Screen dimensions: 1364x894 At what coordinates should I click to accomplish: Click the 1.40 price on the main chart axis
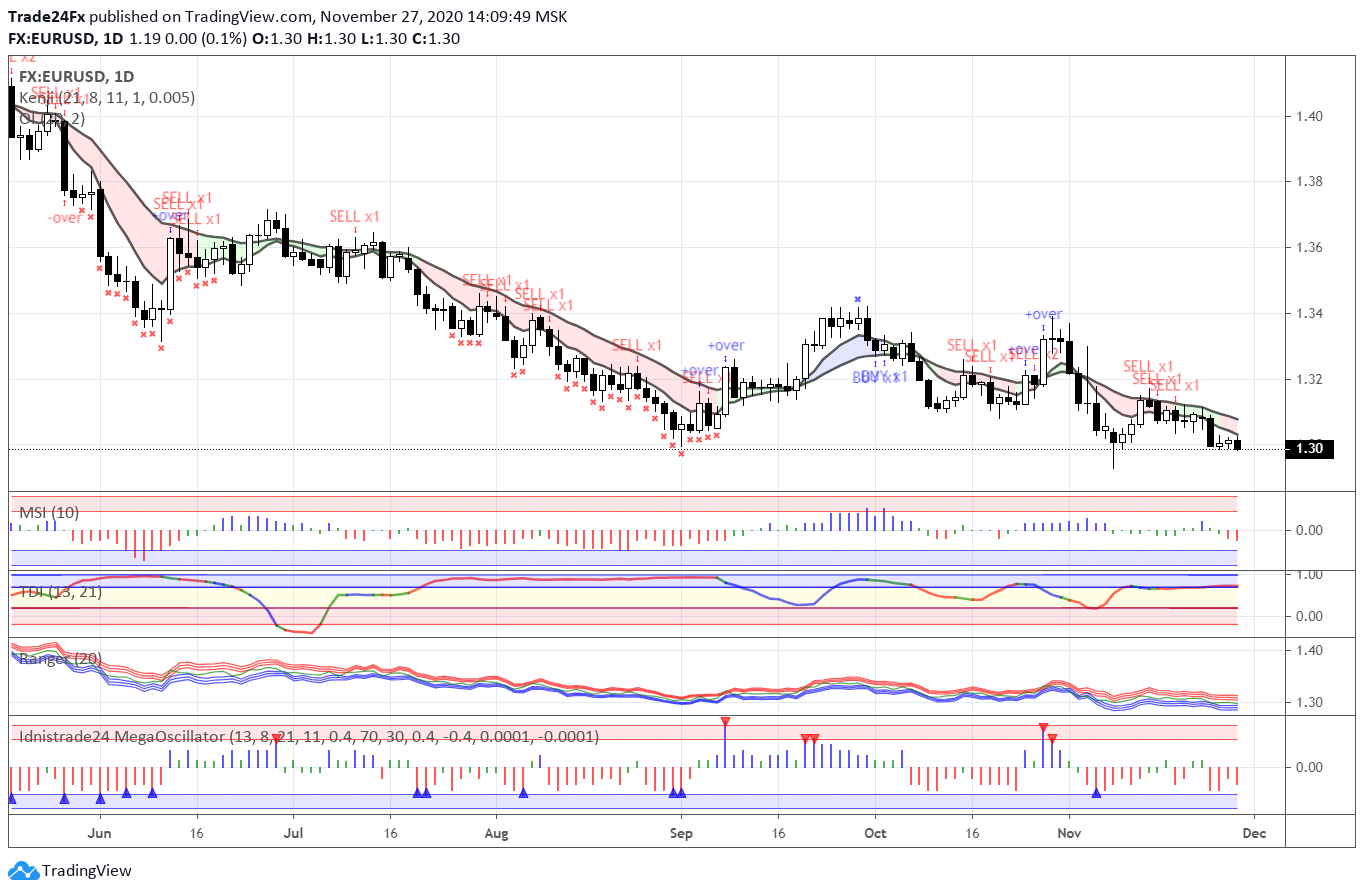point(1311,116)
